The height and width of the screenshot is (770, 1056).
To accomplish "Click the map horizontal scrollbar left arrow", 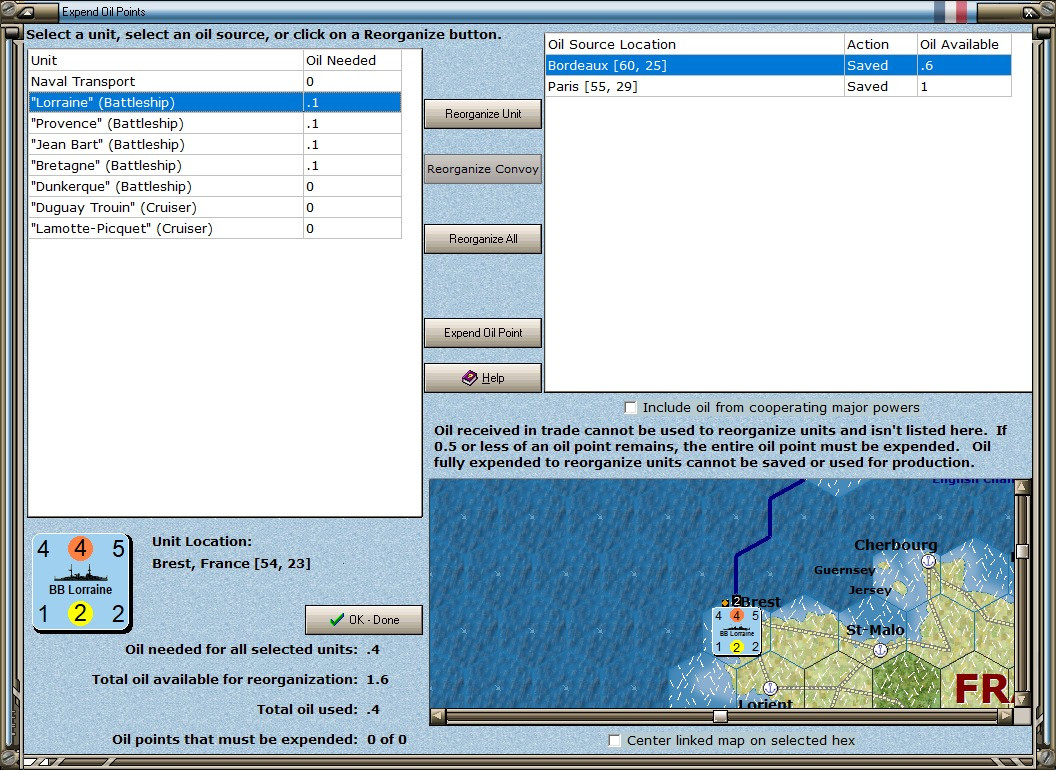I will coord(438,716).
